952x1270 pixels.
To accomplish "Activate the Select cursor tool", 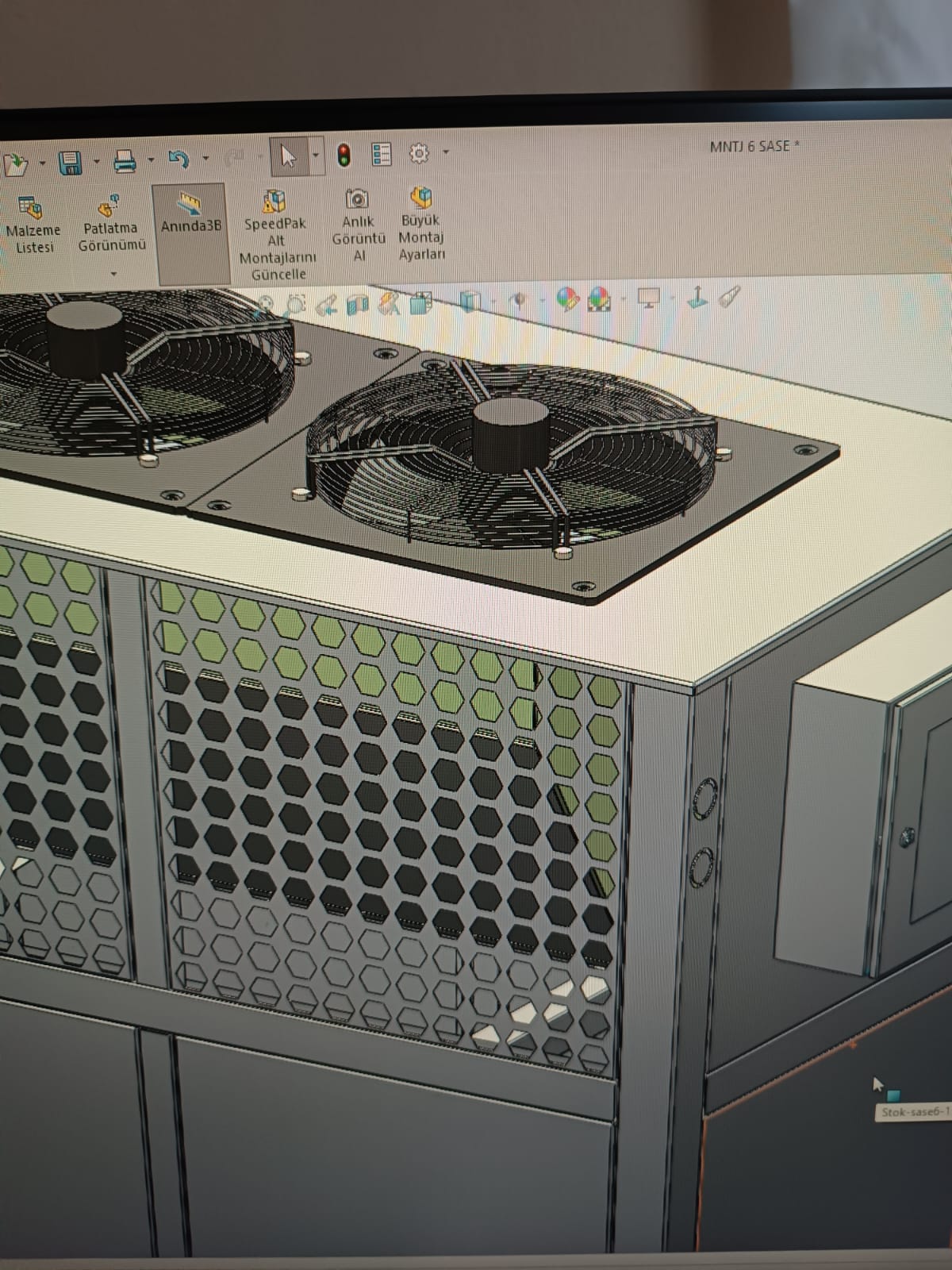I will pyautogui.click(x=288, y=156).
